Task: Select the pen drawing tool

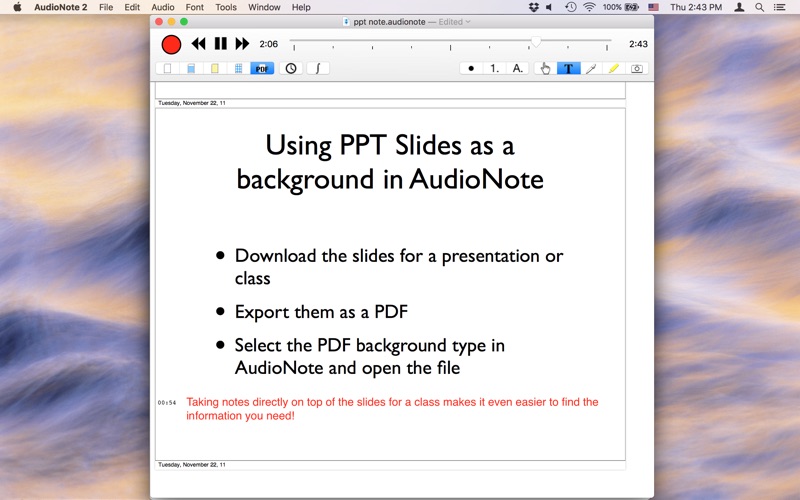Action: coord(591,68)
